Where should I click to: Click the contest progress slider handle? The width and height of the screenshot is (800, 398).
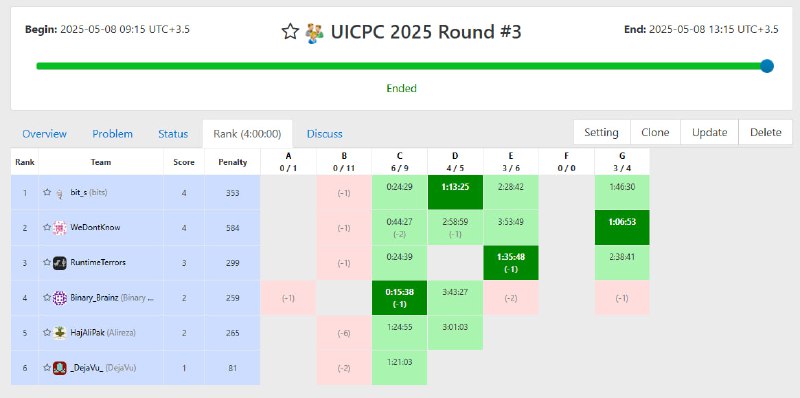(x=766, y=66)
